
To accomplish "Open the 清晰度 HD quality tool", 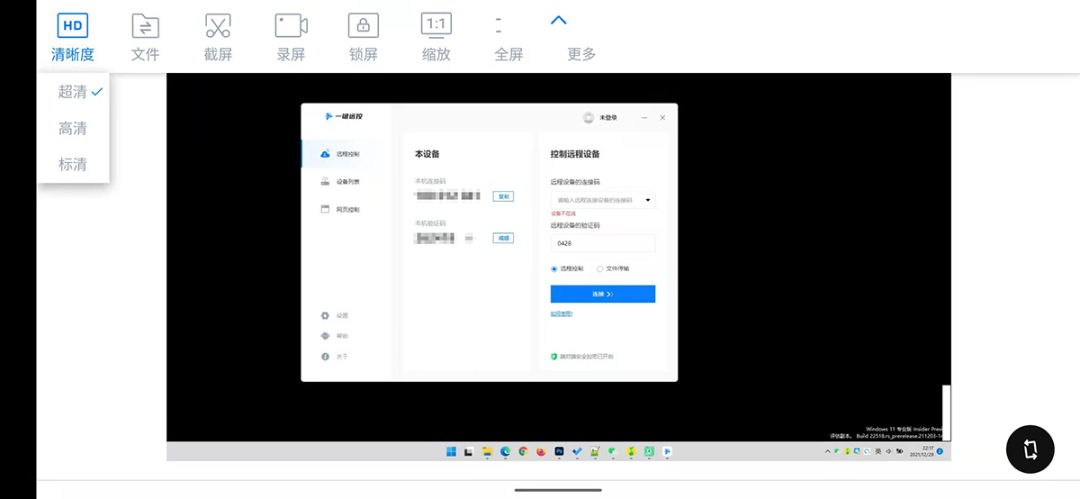I will (72, 37).
